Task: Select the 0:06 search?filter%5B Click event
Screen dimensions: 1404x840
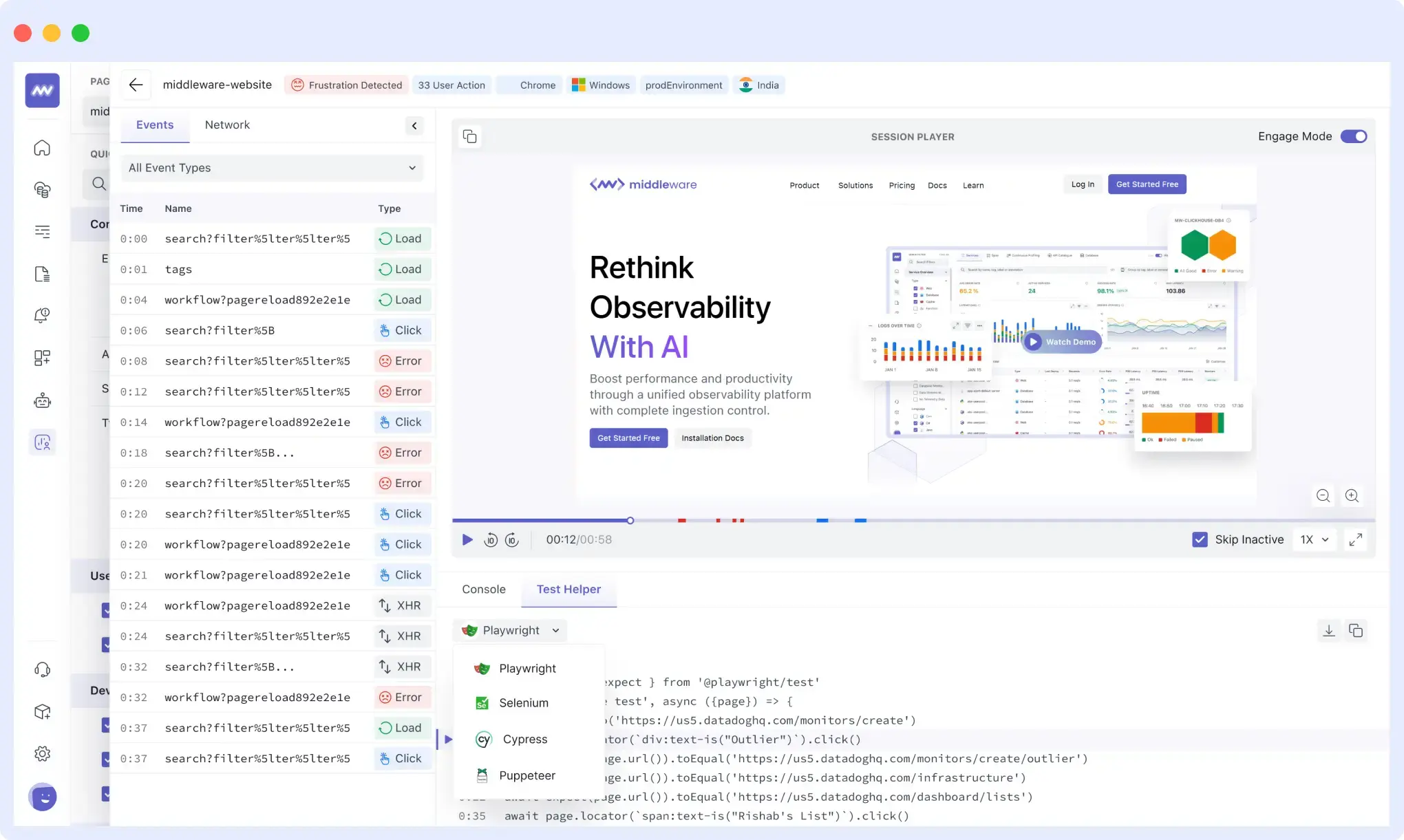Action: tap(273, 331)
